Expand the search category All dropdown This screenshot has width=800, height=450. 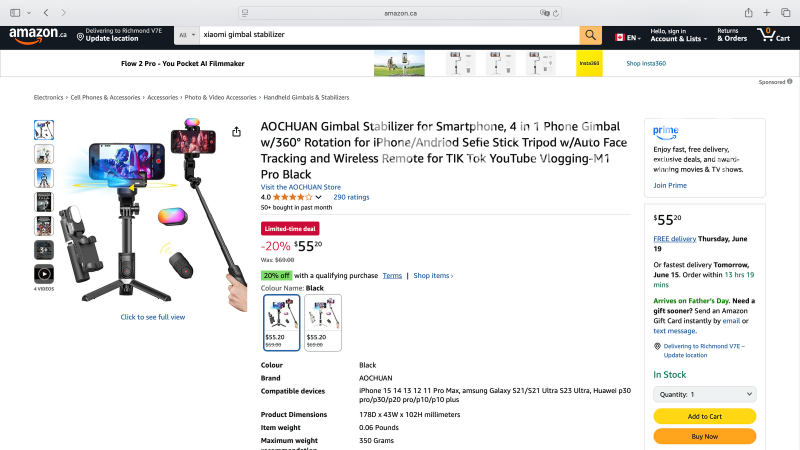tap(187, 35)
